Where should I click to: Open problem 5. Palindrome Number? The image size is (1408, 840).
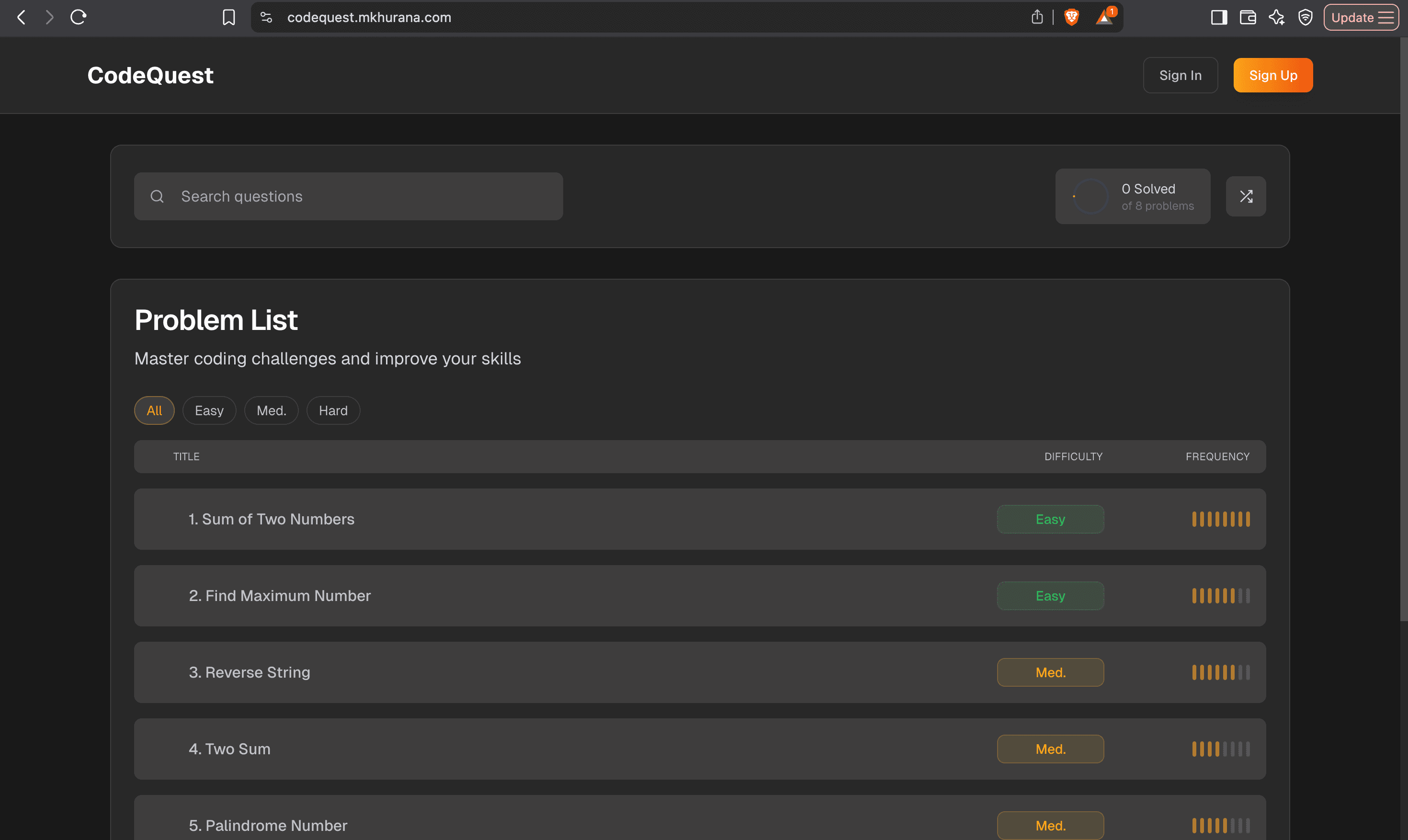tap(700, 818)
